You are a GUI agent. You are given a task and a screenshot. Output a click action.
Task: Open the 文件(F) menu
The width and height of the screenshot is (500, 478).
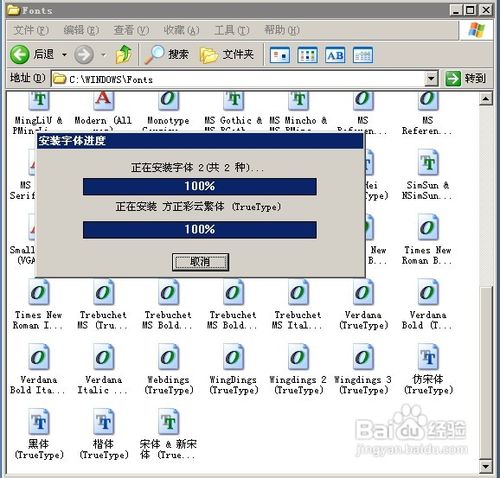click(31, 30)
